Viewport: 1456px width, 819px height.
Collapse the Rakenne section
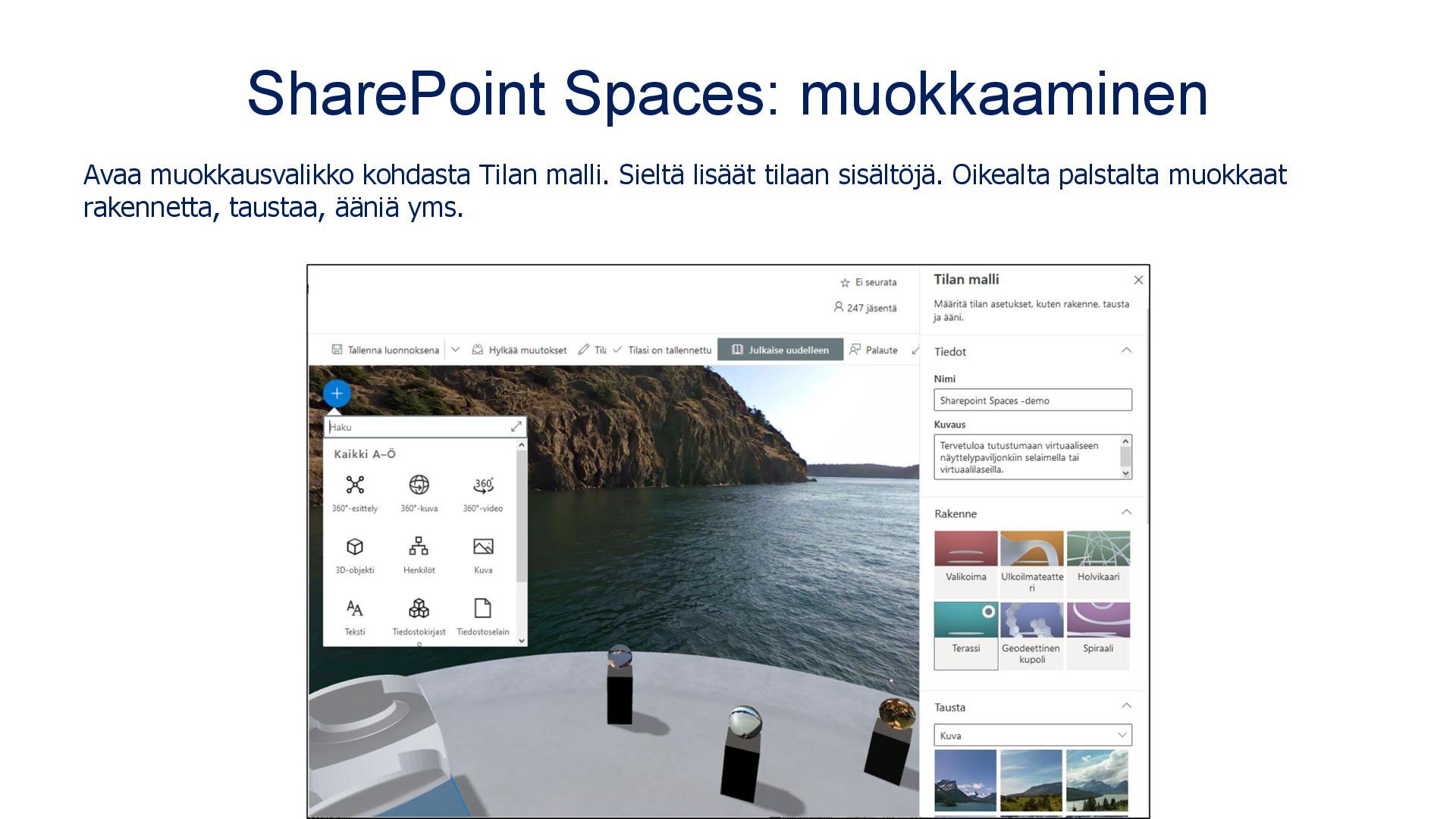pos(1126,513)
